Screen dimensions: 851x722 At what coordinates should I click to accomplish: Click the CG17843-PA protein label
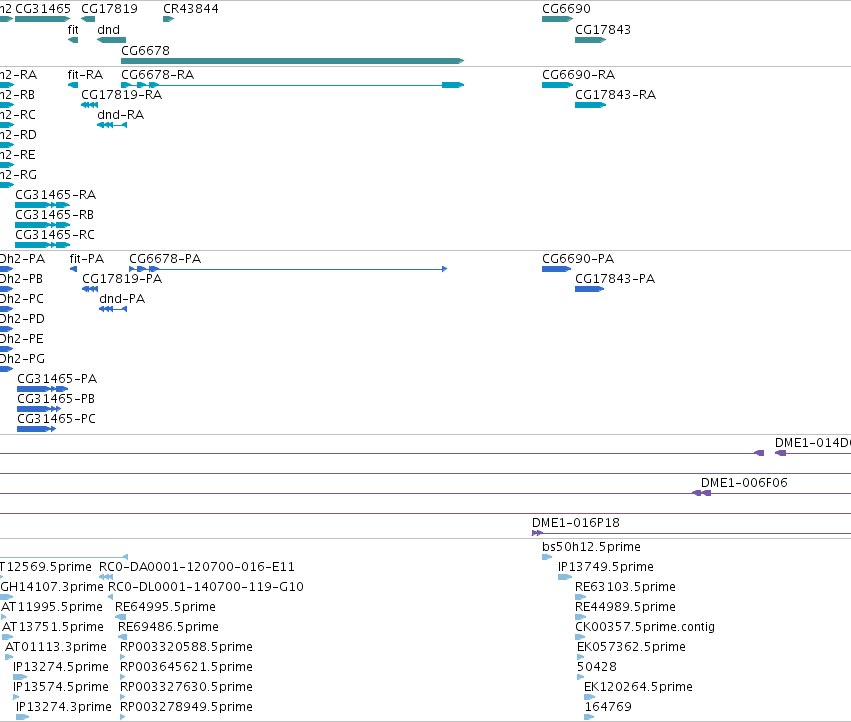tap(615, 278)
